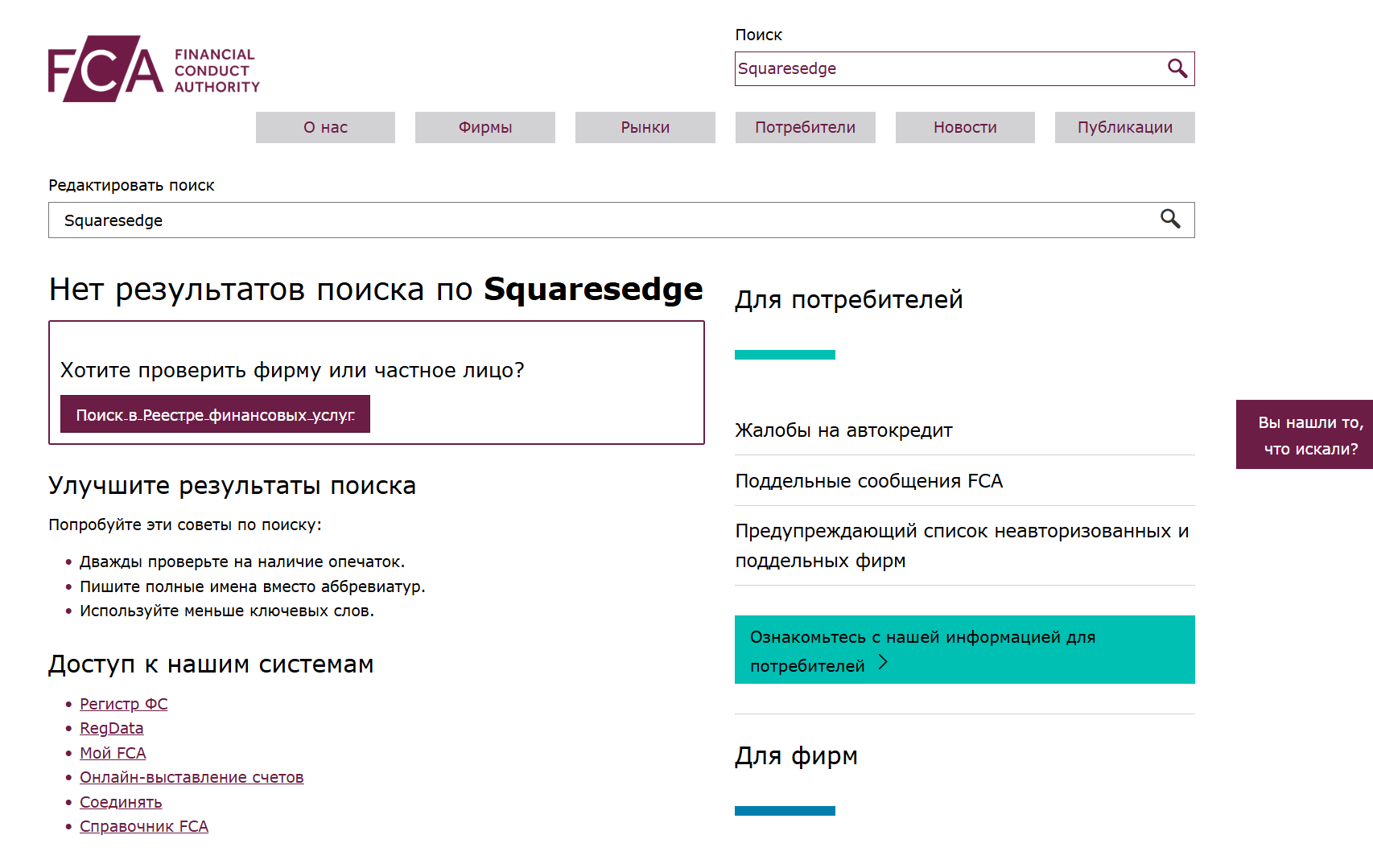This screenshot has width=1373, height=868.
Task: Click the FCA logo
Action: (x=153, y=69)
